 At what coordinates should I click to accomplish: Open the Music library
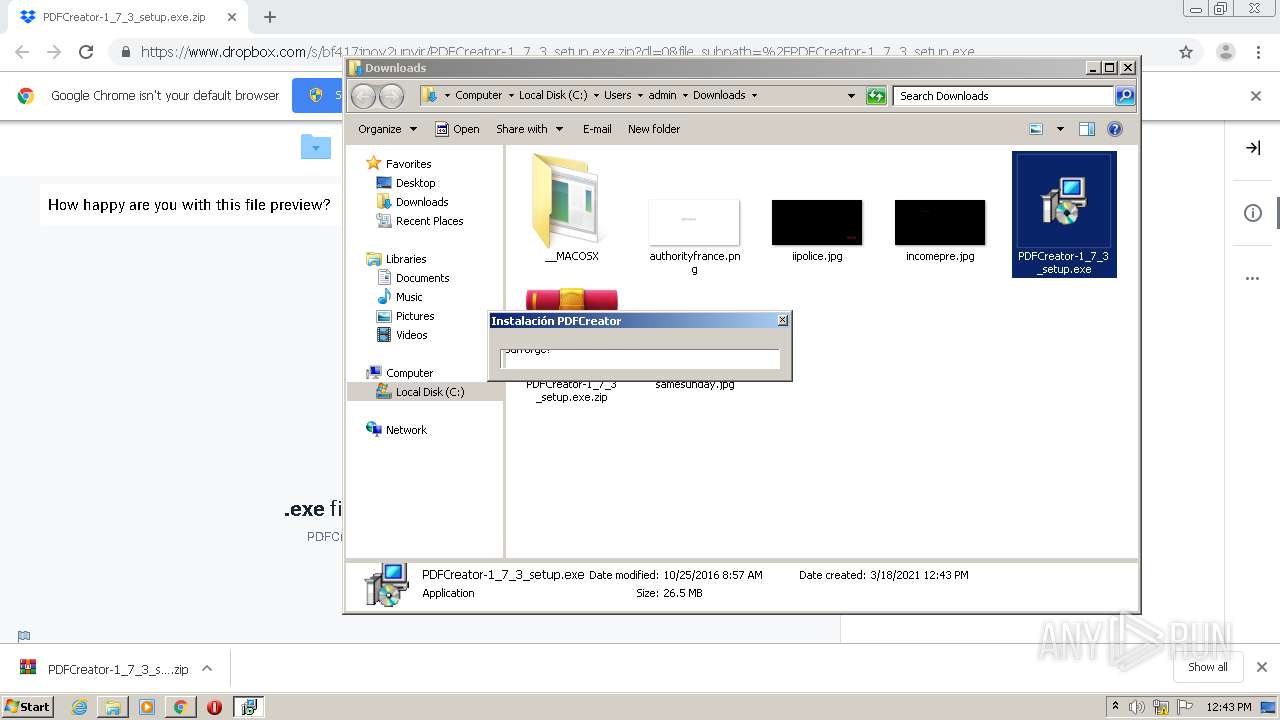pyautogui.click(x=400, y=297)
